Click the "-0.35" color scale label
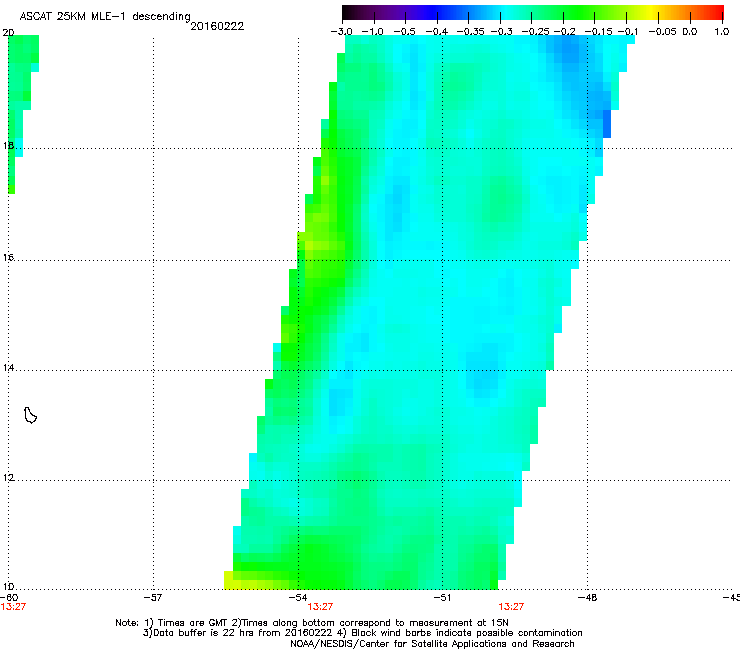This screenshot has height=650, width=740. (x=470, y=32)
